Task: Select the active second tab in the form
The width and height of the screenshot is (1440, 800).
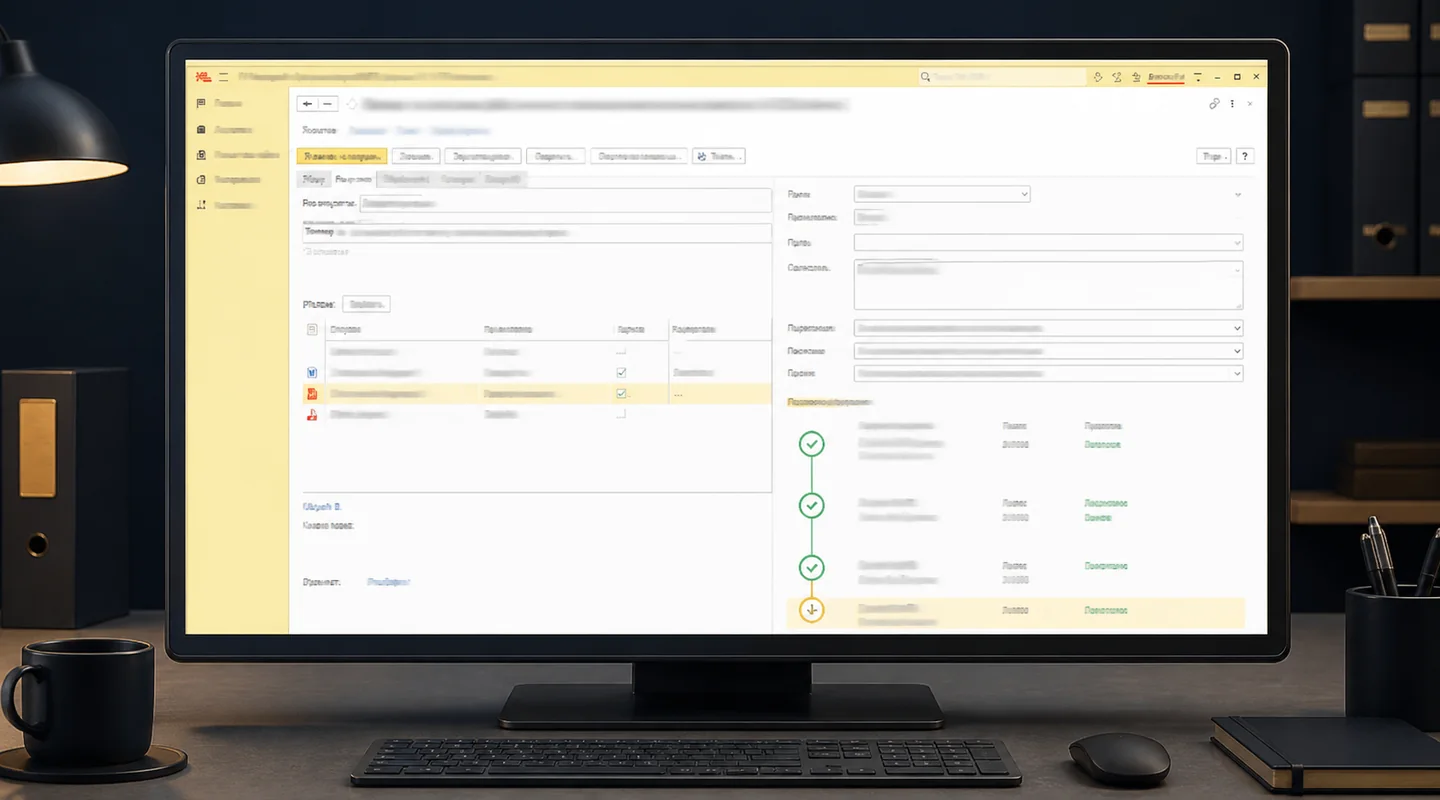Action: (352, 179)
